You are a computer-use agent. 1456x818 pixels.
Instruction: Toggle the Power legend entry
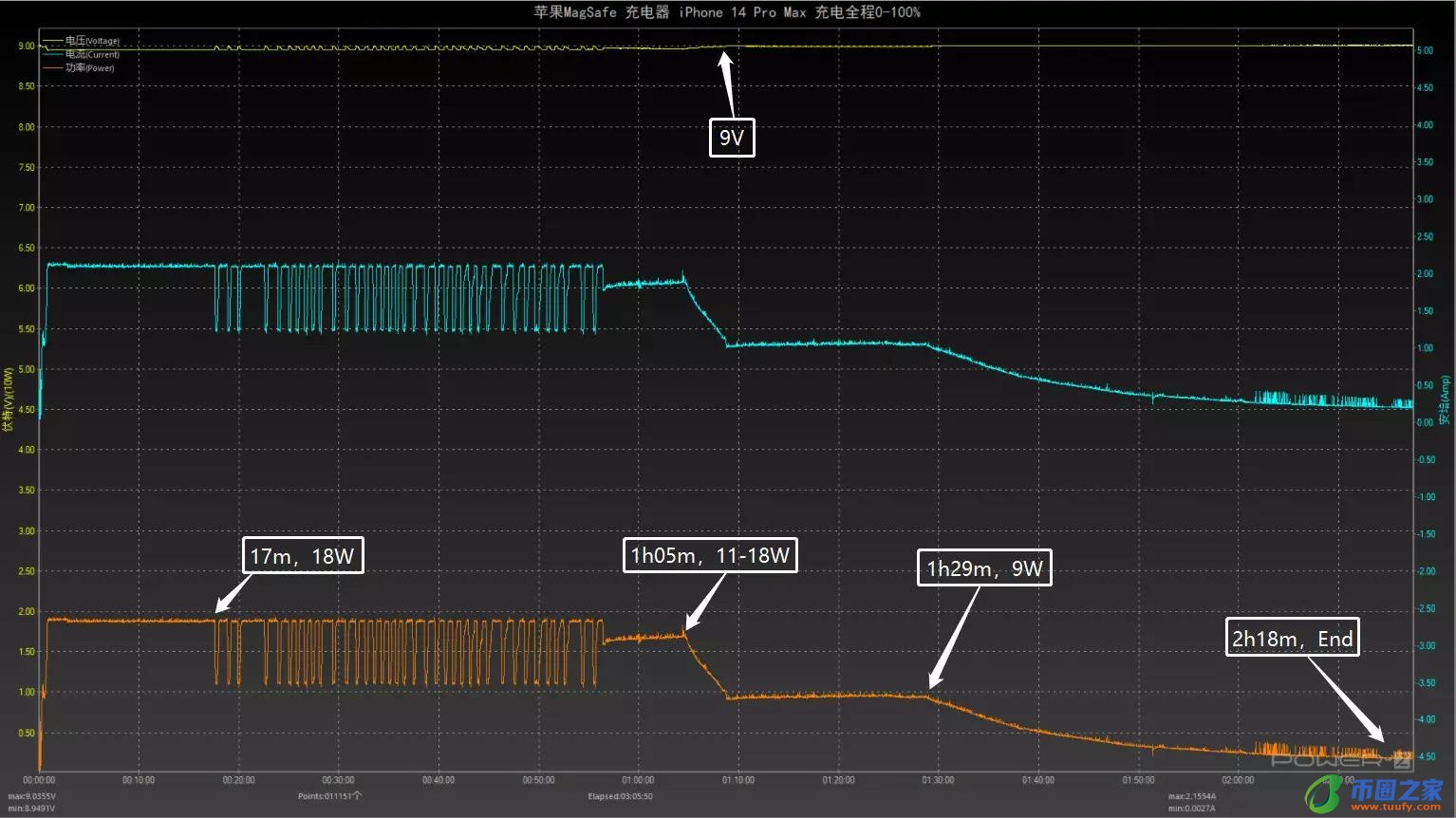pos(89,67)
